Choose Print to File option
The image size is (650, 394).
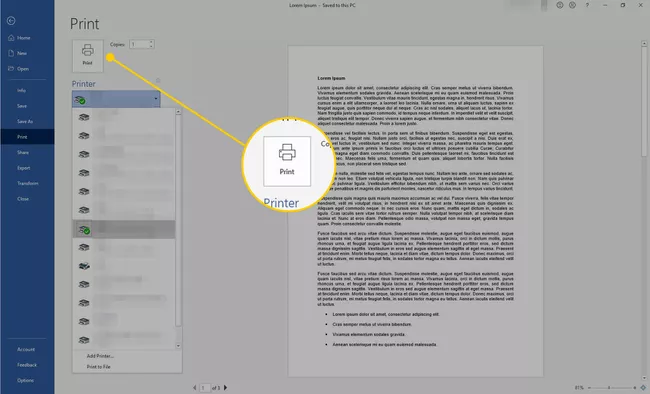tap(99, 367)
